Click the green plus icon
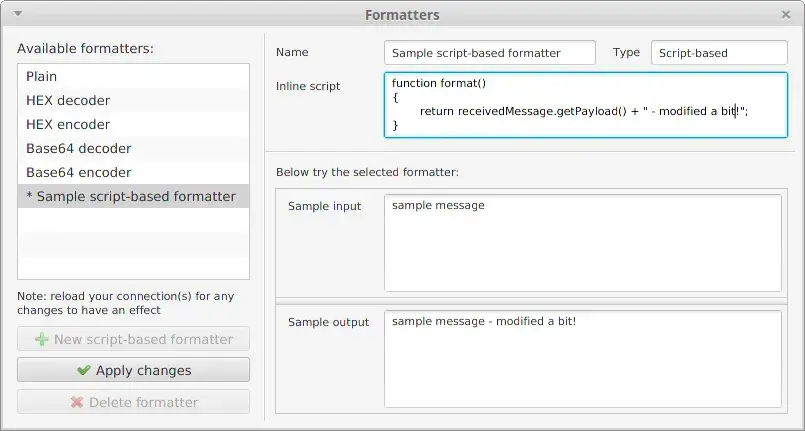This screenshot has height=431, width=805. point(42,339)
